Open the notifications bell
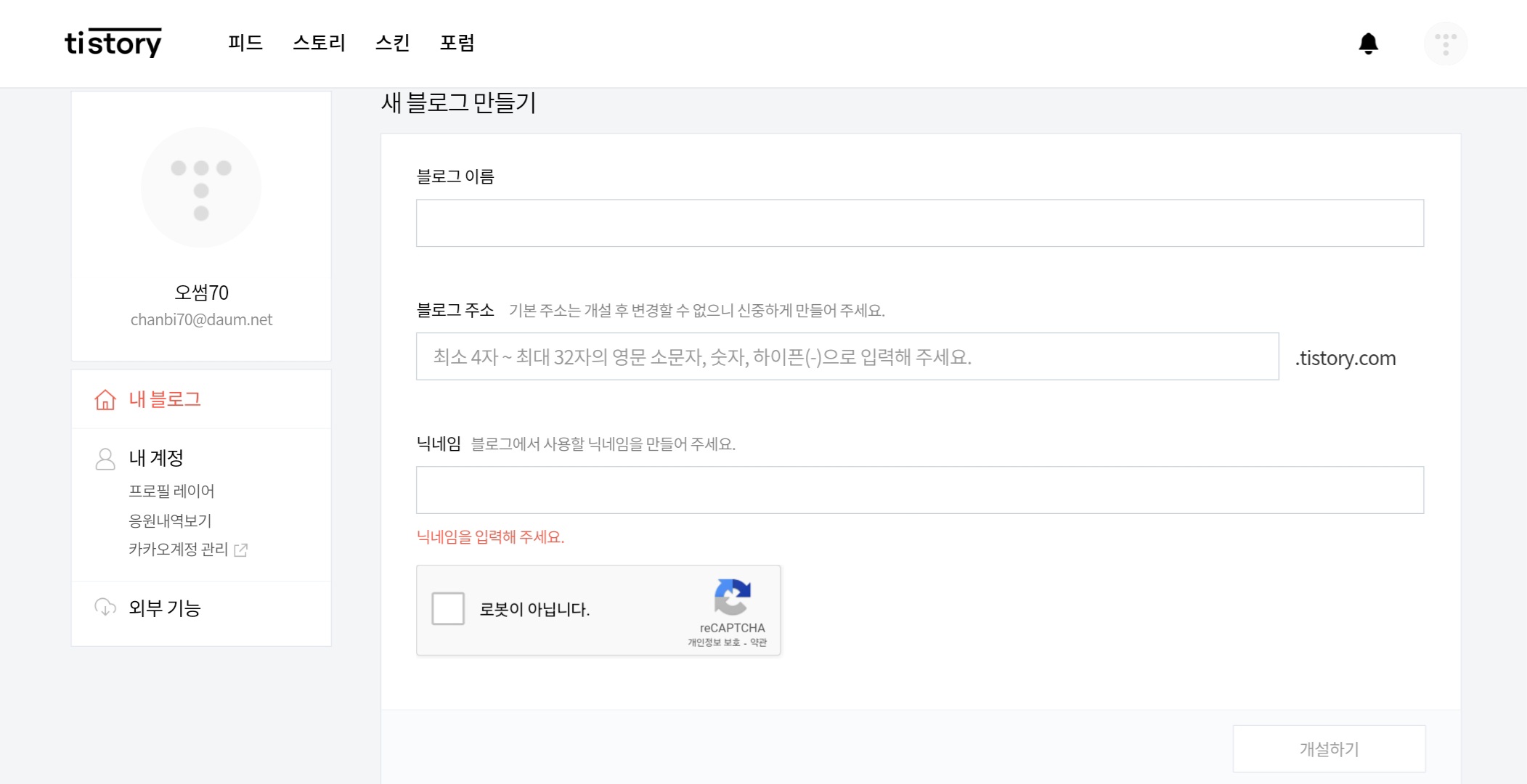 click(x=1368, y=44)
